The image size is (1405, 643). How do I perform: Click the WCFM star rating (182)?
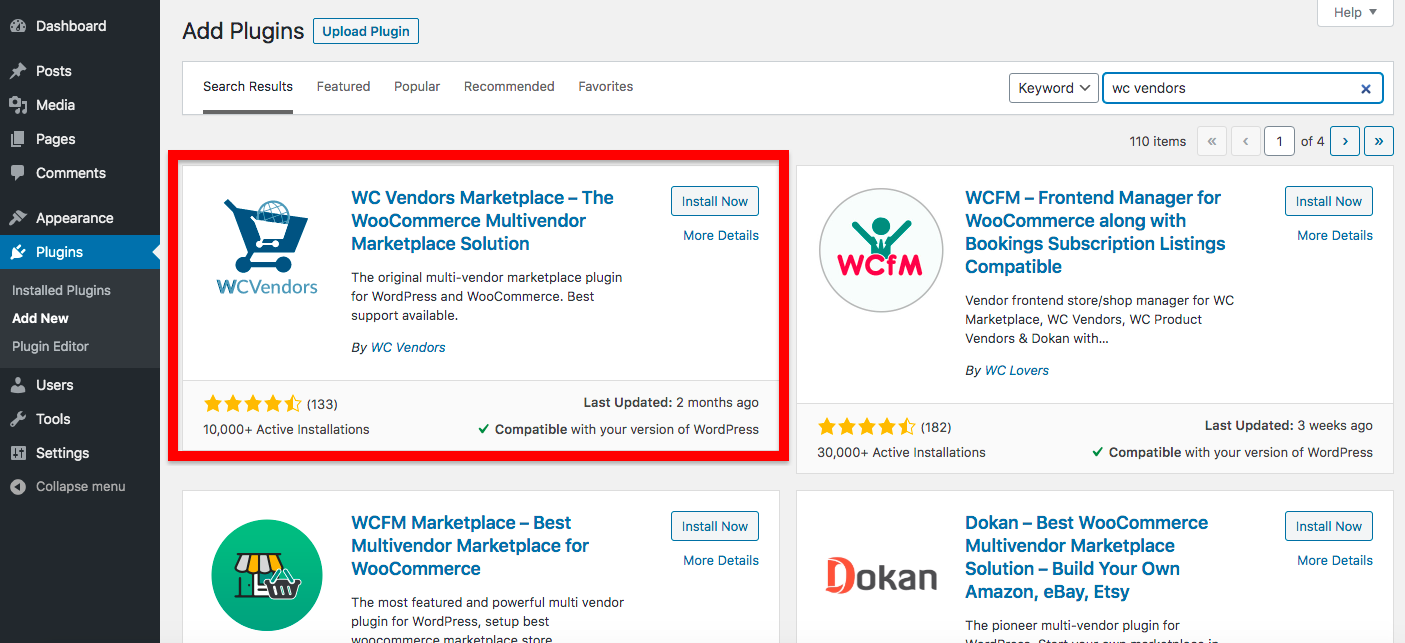[866, 427]
